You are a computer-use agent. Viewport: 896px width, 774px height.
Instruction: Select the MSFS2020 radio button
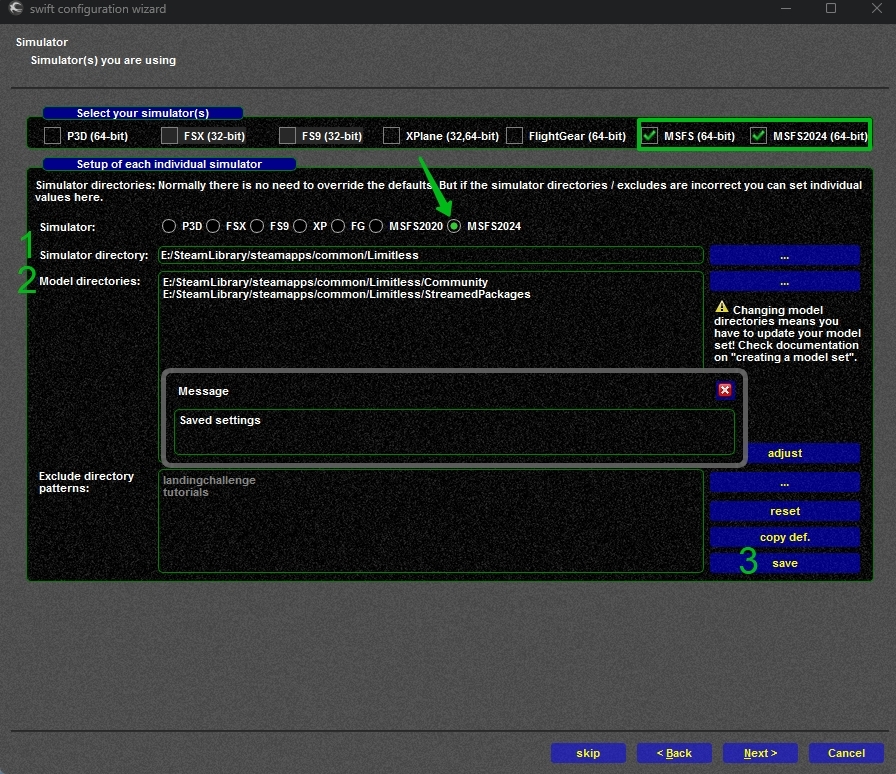point(376,226)
